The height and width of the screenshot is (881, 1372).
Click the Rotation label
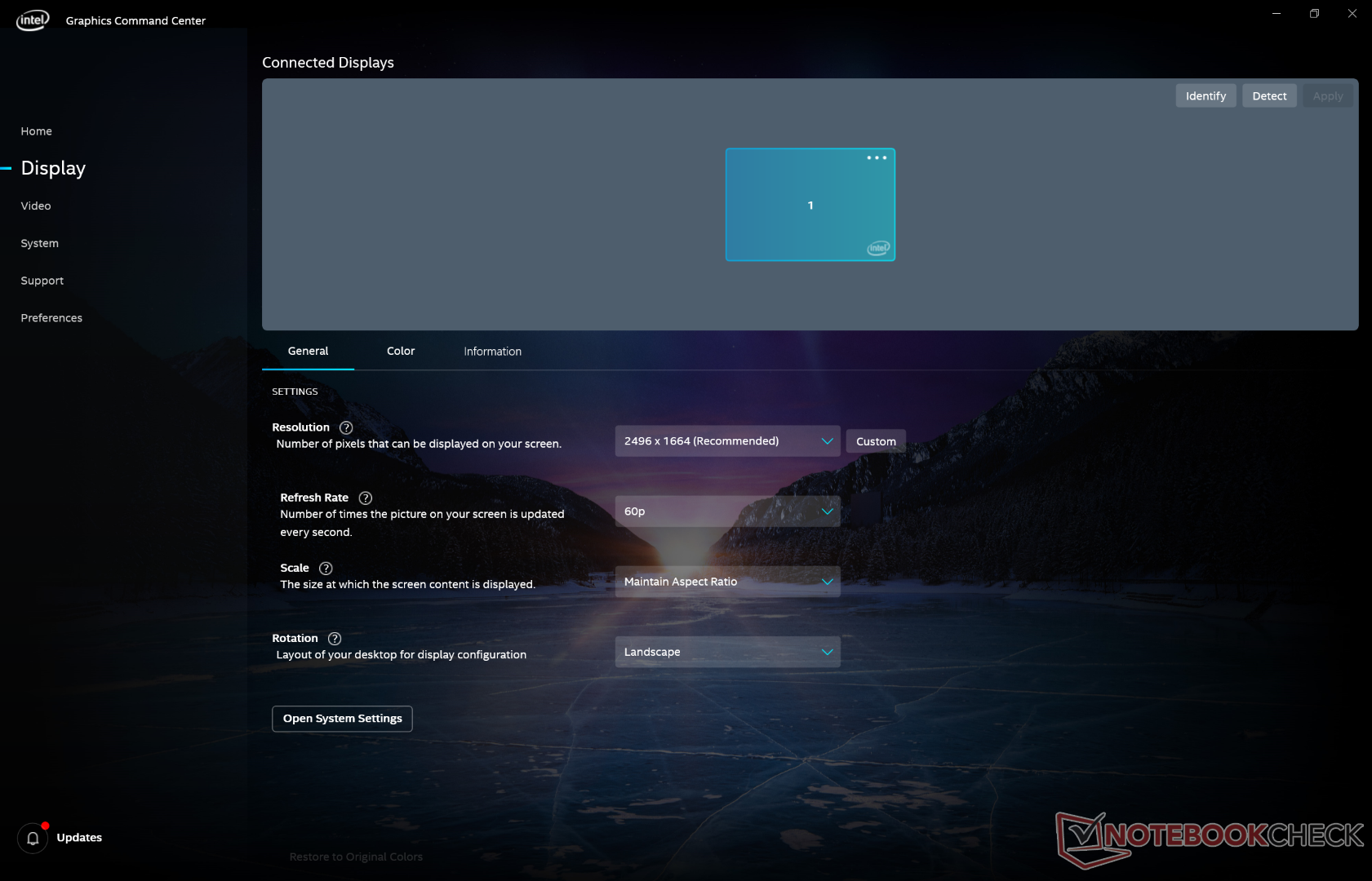coord(295,638)
